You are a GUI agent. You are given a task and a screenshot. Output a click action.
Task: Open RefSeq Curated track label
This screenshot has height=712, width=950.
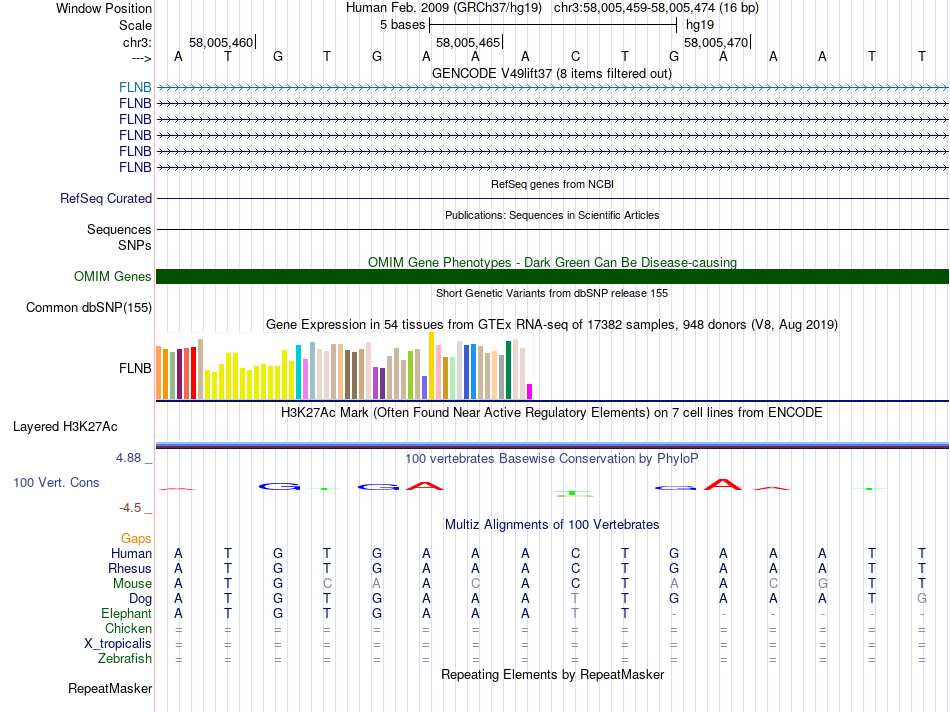point(106,198)
